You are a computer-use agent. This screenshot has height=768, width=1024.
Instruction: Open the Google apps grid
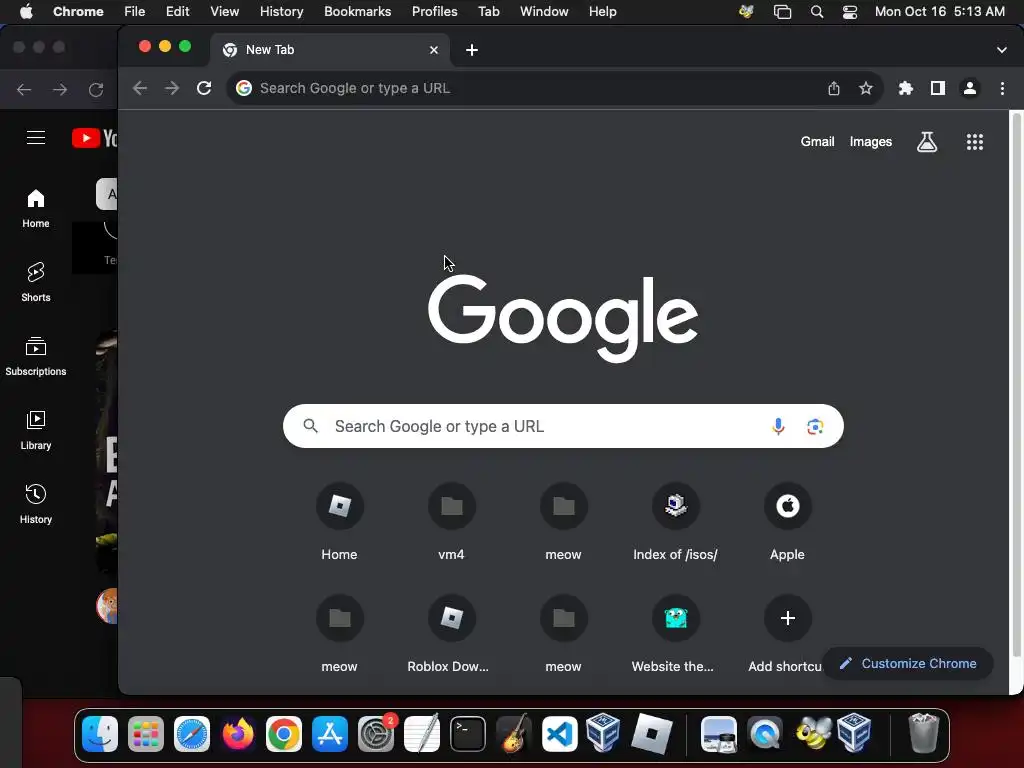975,142
